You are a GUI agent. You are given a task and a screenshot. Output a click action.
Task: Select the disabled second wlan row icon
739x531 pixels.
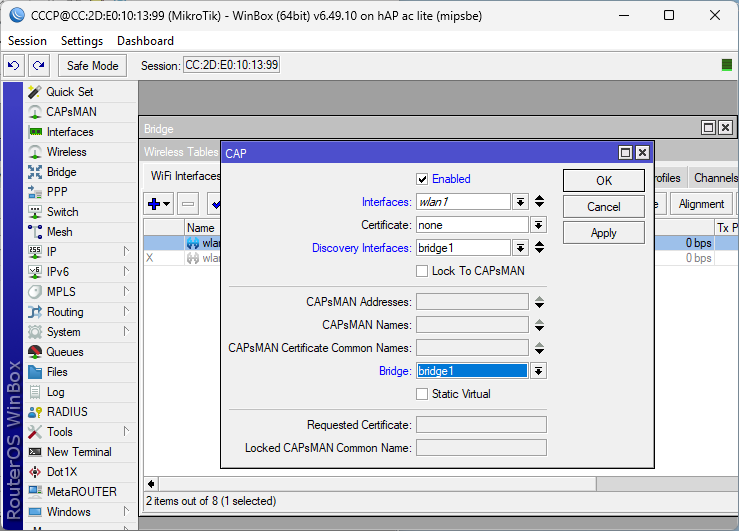tap(193, 258)
